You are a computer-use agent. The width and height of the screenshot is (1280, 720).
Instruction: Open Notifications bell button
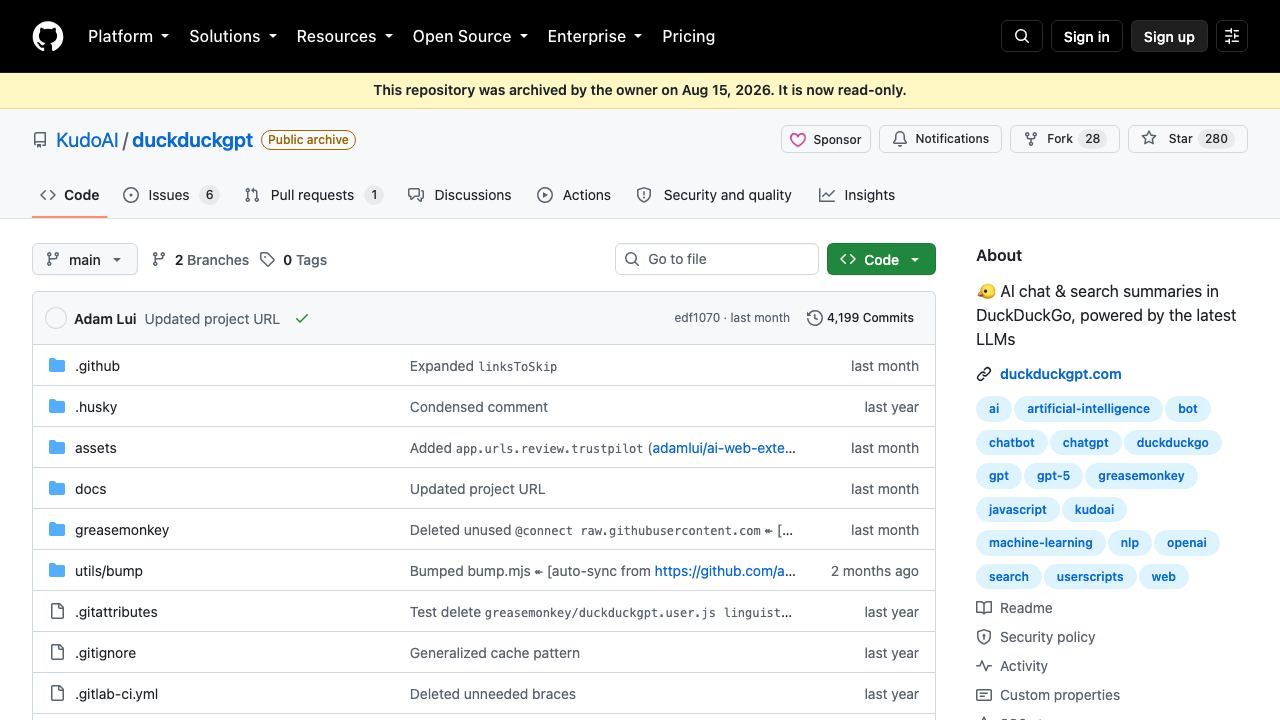(x=941, y=139)
